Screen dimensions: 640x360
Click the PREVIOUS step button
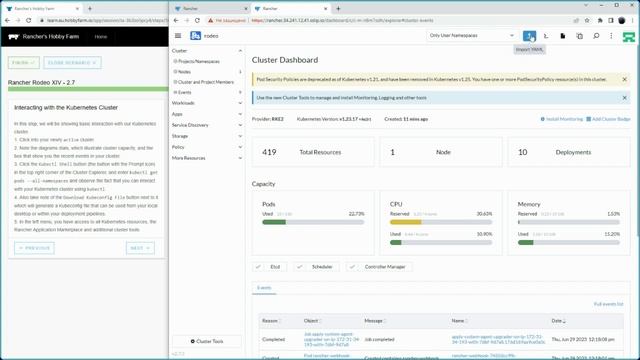(34, 248)
